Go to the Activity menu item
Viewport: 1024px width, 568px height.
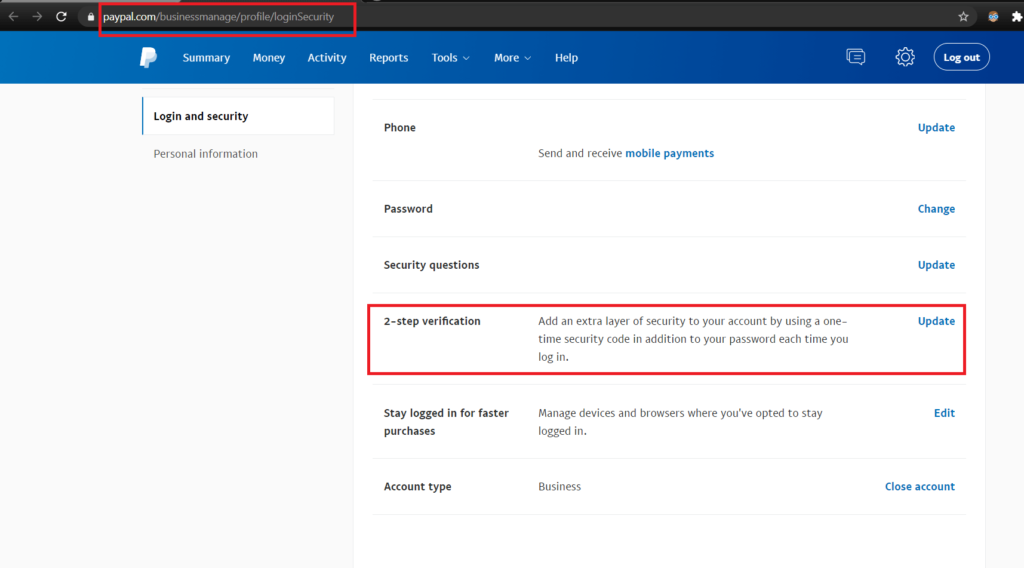point(327,58)
